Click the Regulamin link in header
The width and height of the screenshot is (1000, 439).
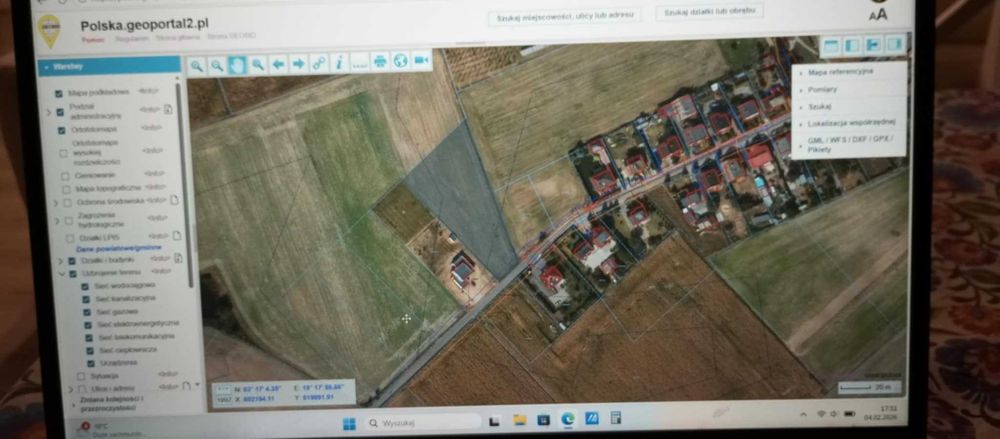131,38
